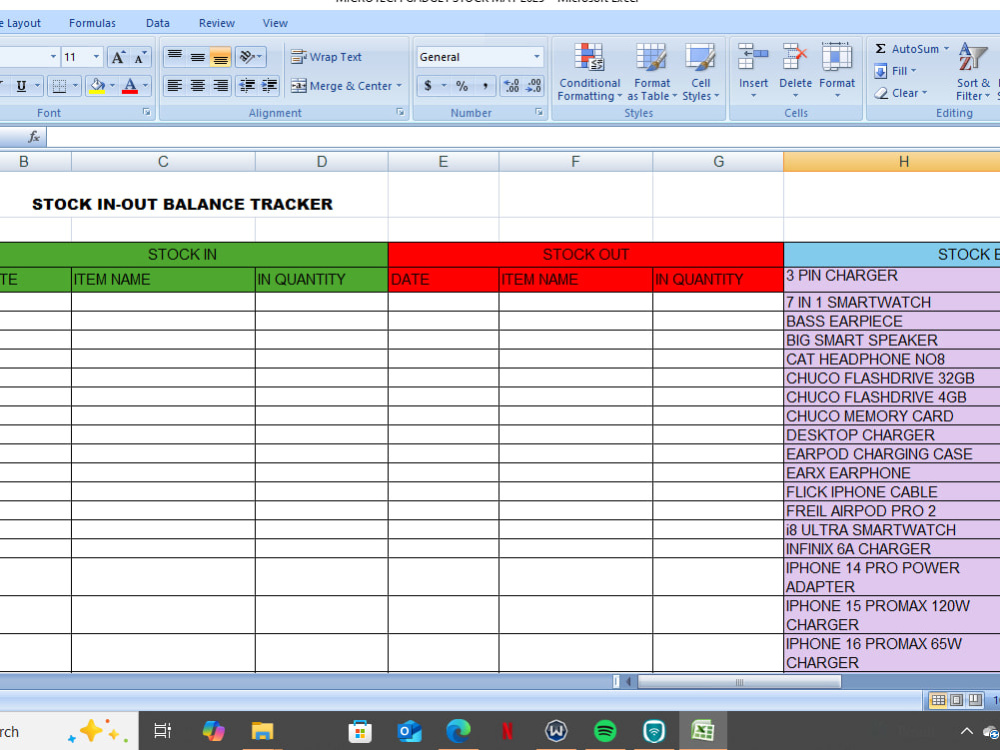This screenshot has width=1000, height=750.
Task: Click the Delete cells icon
Action: click(795, 57)
